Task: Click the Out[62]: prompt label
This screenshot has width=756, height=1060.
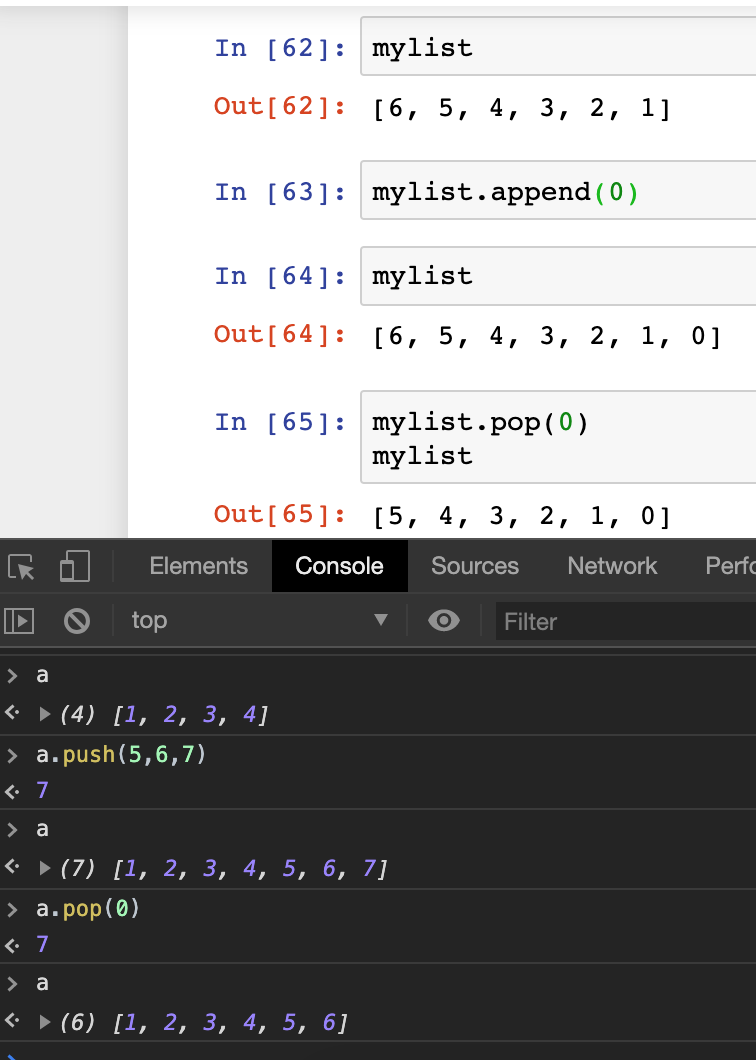Action: tap(280, 106)
